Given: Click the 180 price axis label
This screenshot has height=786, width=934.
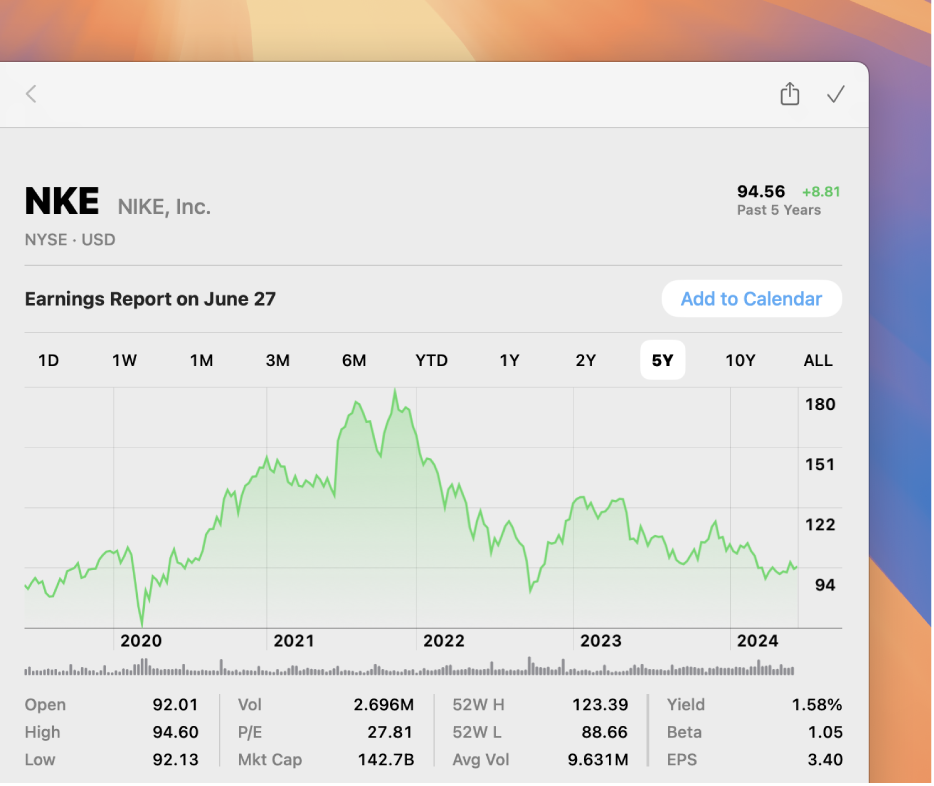Looking at the screenshot, I should [820, 404].
